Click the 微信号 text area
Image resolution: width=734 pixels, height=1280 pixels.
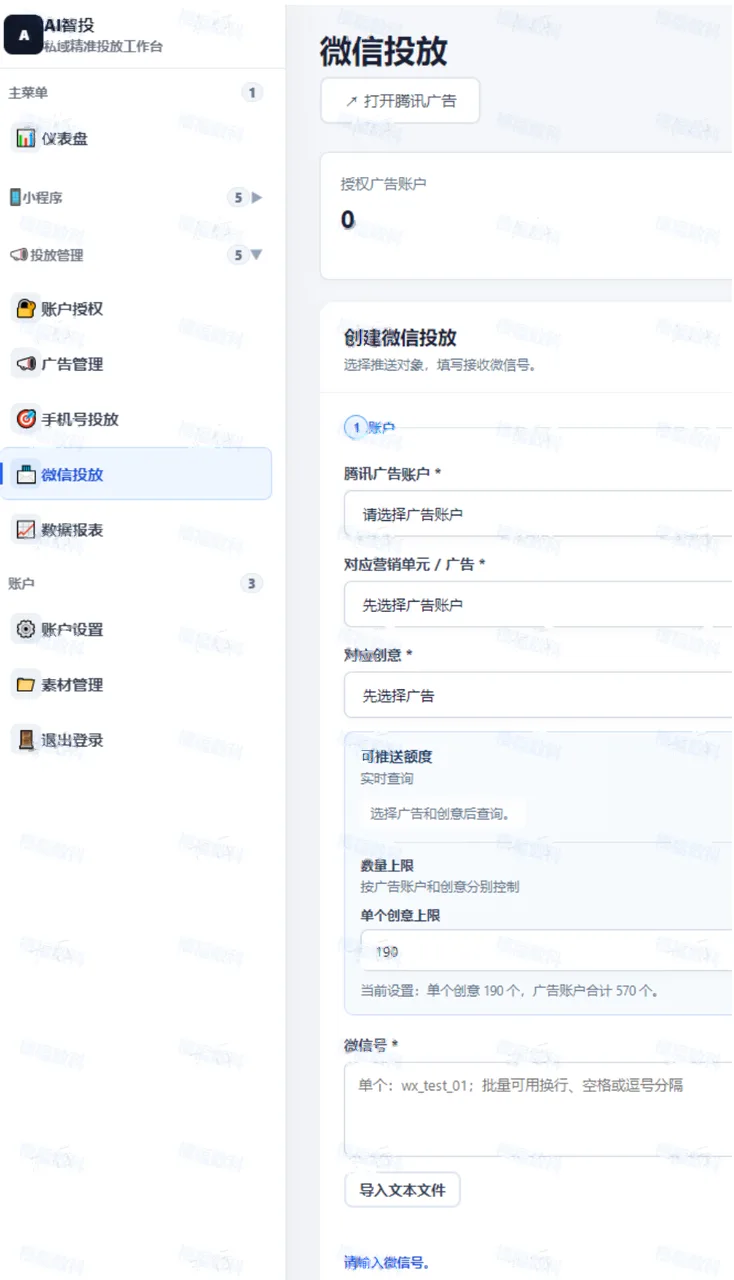point(539,1110)
